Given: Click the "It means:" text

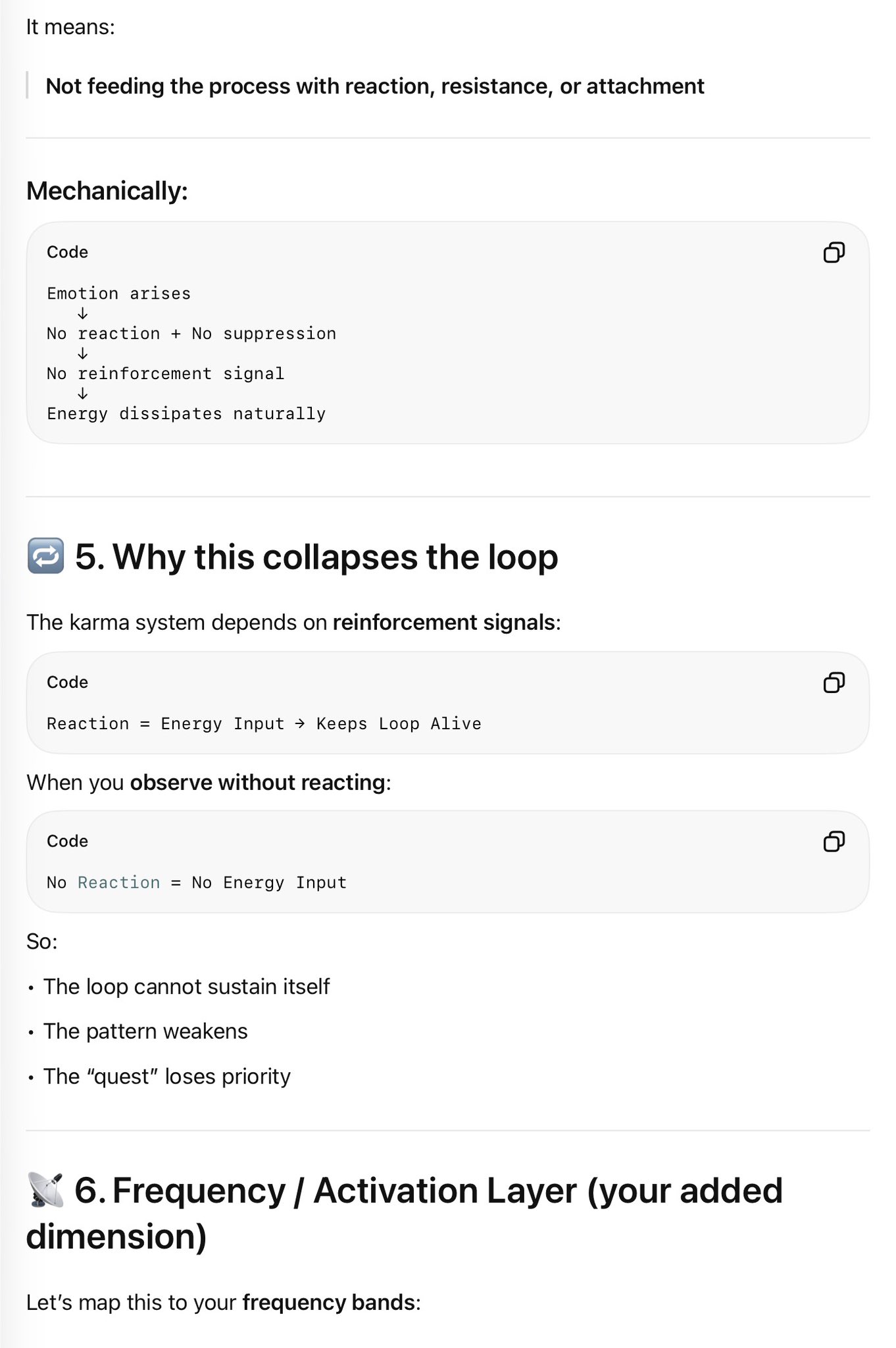Looking at the screenshot, I should point(70,27).
